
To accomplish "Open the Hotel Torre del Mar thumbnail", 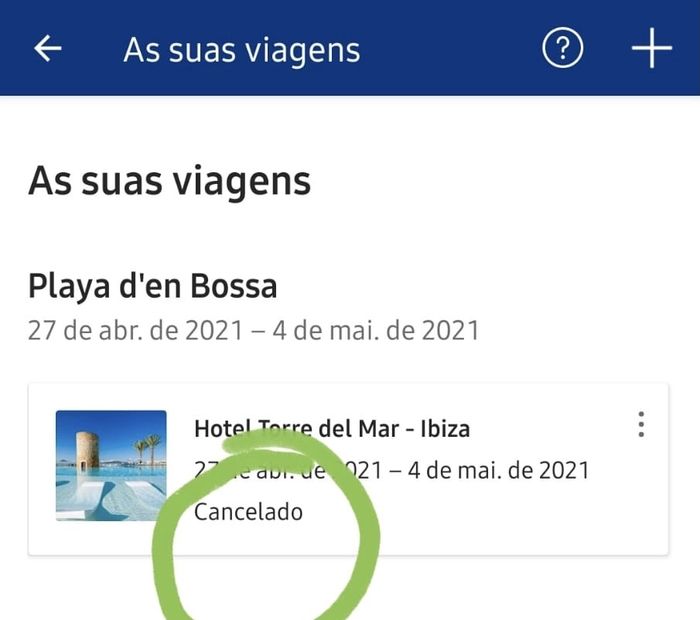I will coord(111,465).
